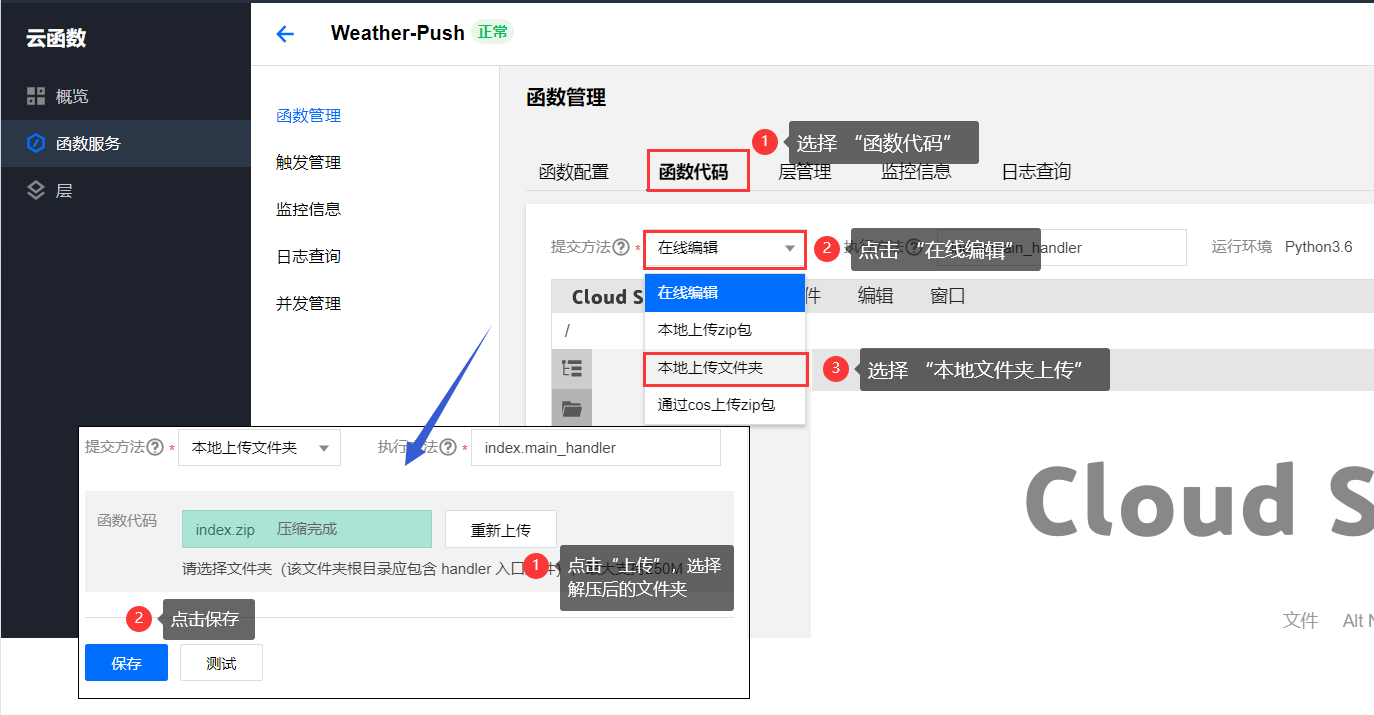Click the file tree list icon in Cloud Studio
1374x715 pixels.
coord(572,369)
